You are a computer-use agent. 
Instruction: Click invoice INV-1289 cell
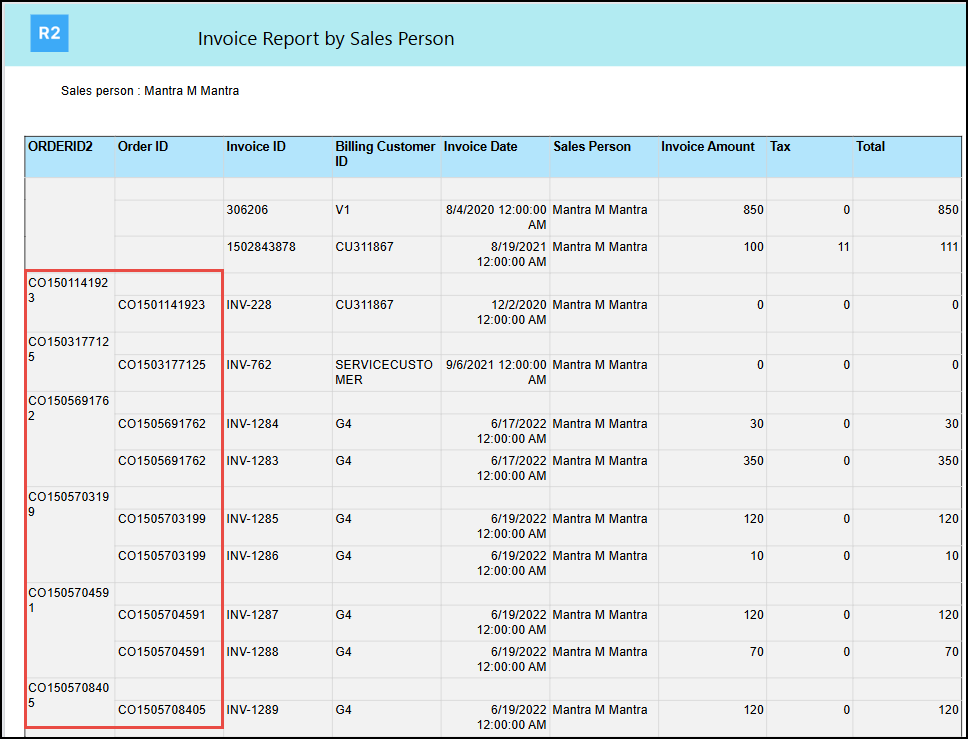pos(253,710)
